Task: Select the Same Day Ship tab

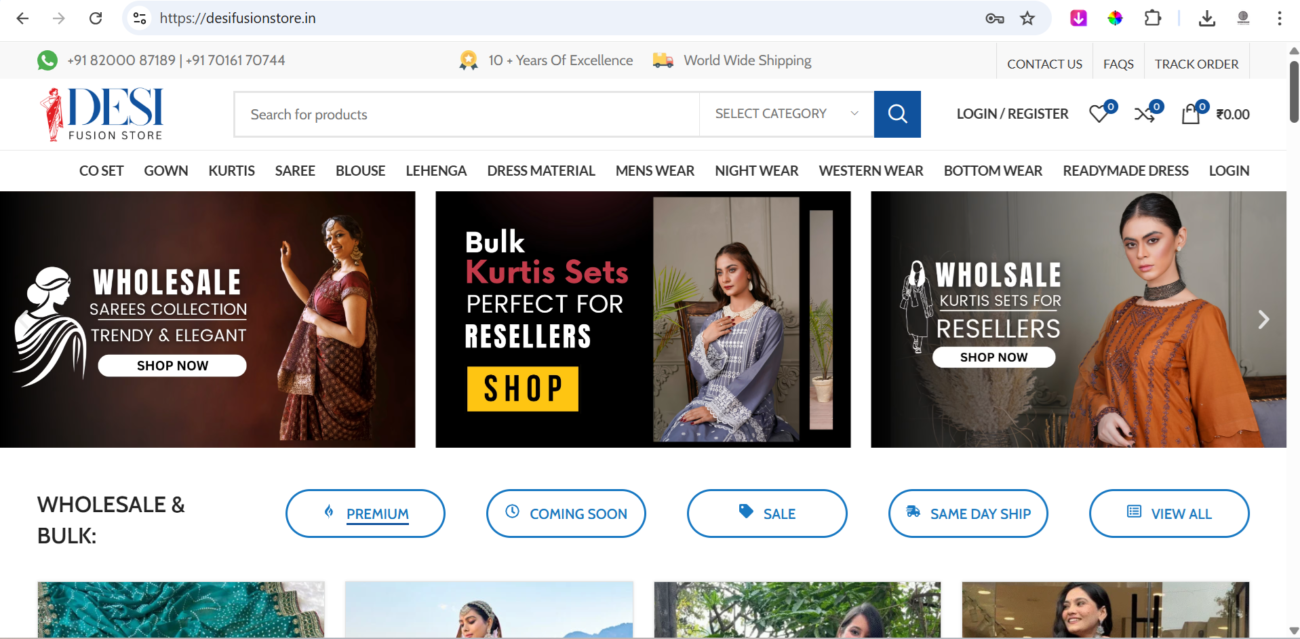Action: coord(968,514)
